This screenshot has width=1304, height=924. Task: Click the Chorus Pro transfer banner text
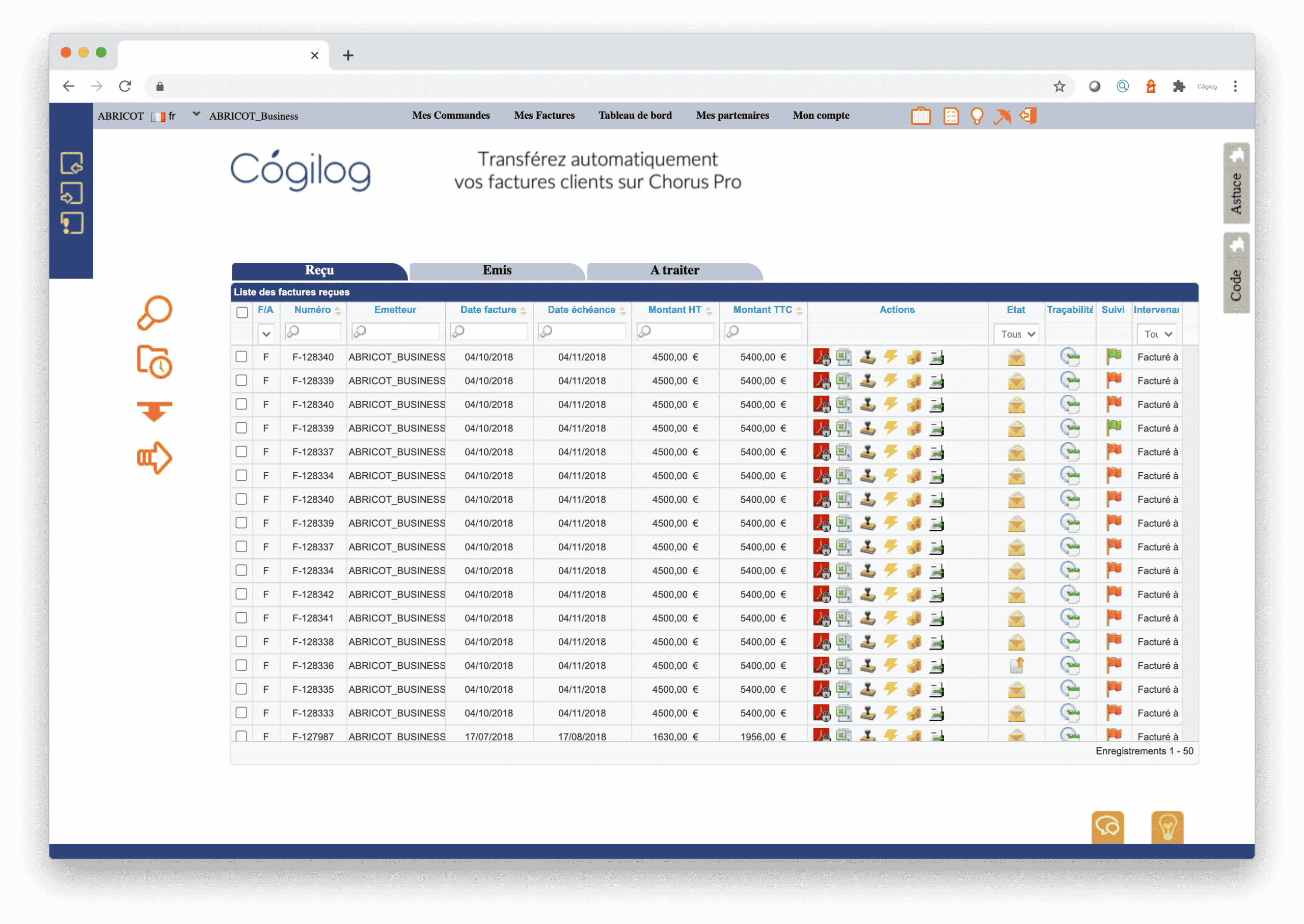[597, 171]
